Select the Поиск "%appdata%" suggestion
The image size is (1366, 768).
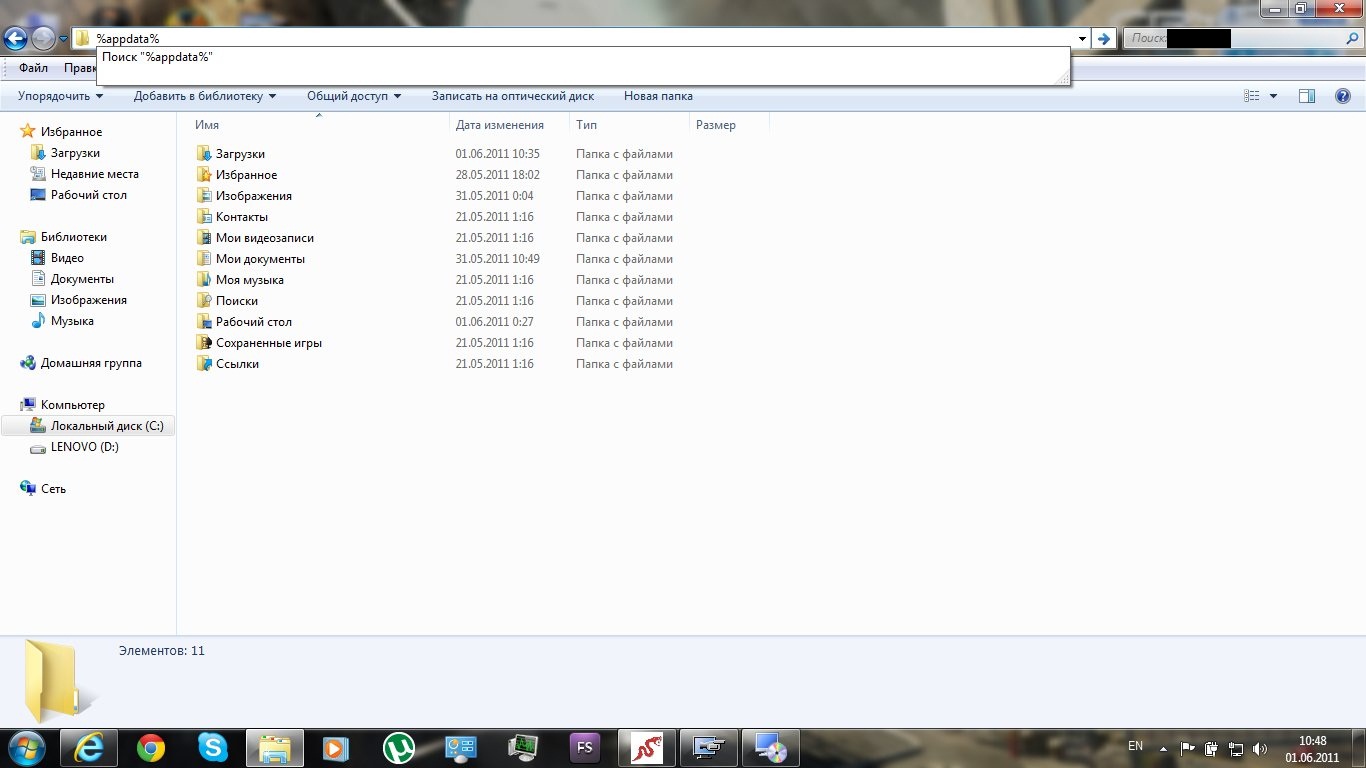click(x=157, y=58)
